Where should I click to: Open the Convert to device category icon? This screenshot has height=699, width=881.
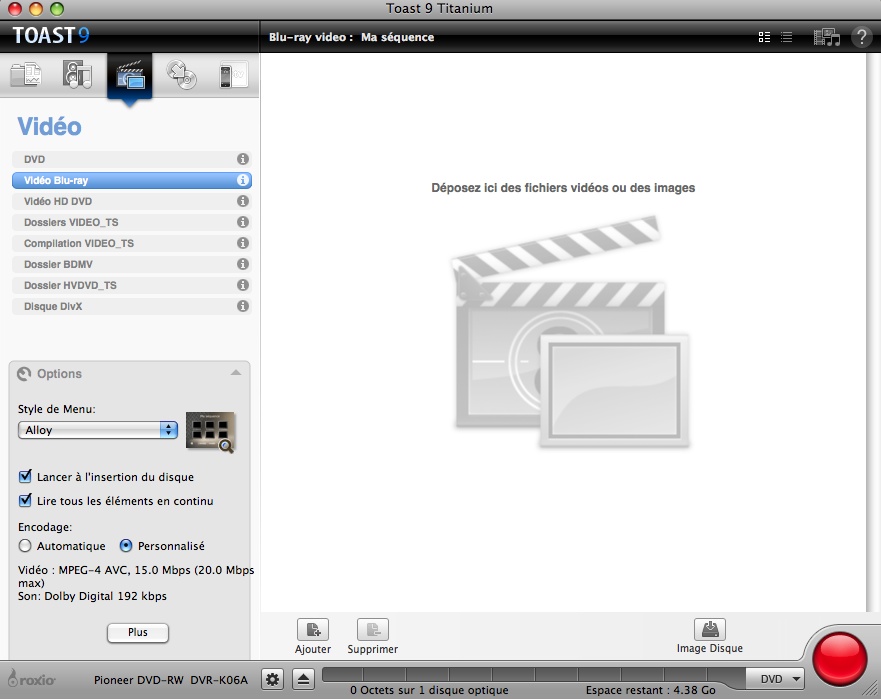pyautogui.click(x=233, y=75)
